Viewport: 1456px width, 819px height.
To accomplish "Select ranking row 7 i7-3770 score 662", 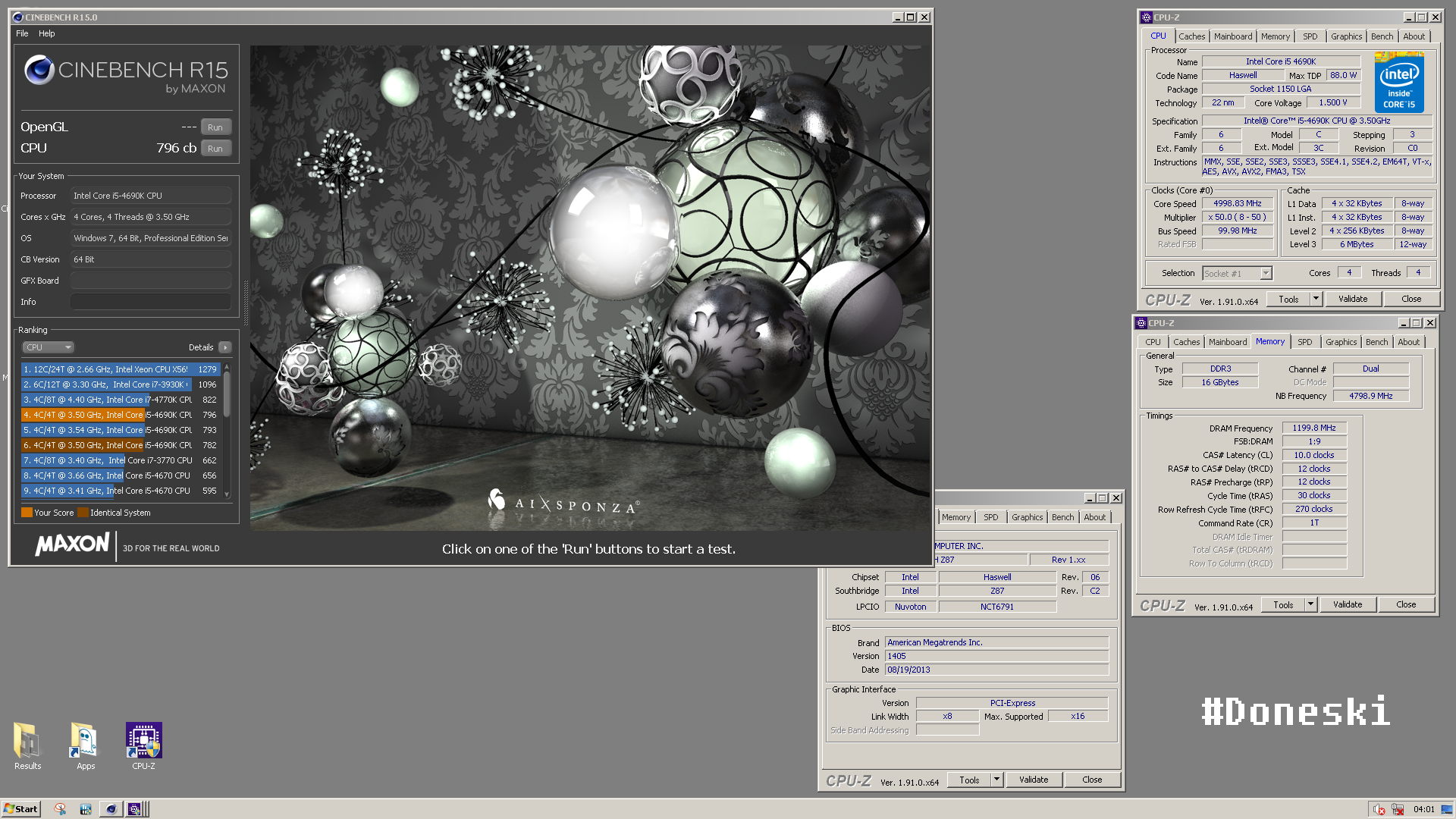I will tap(121, 460).
